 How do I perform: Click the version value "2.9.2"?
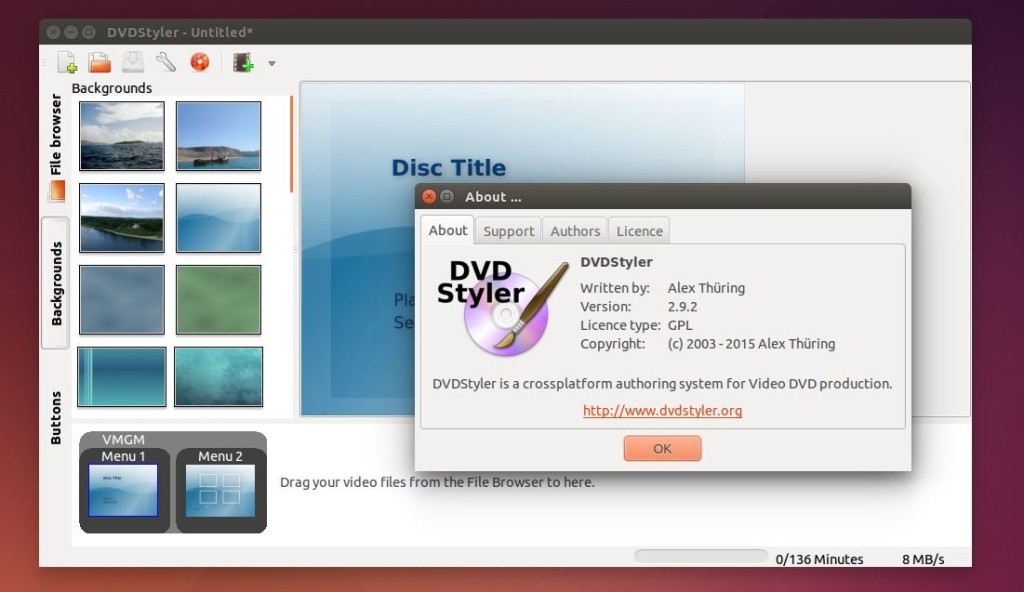[682, 306]
